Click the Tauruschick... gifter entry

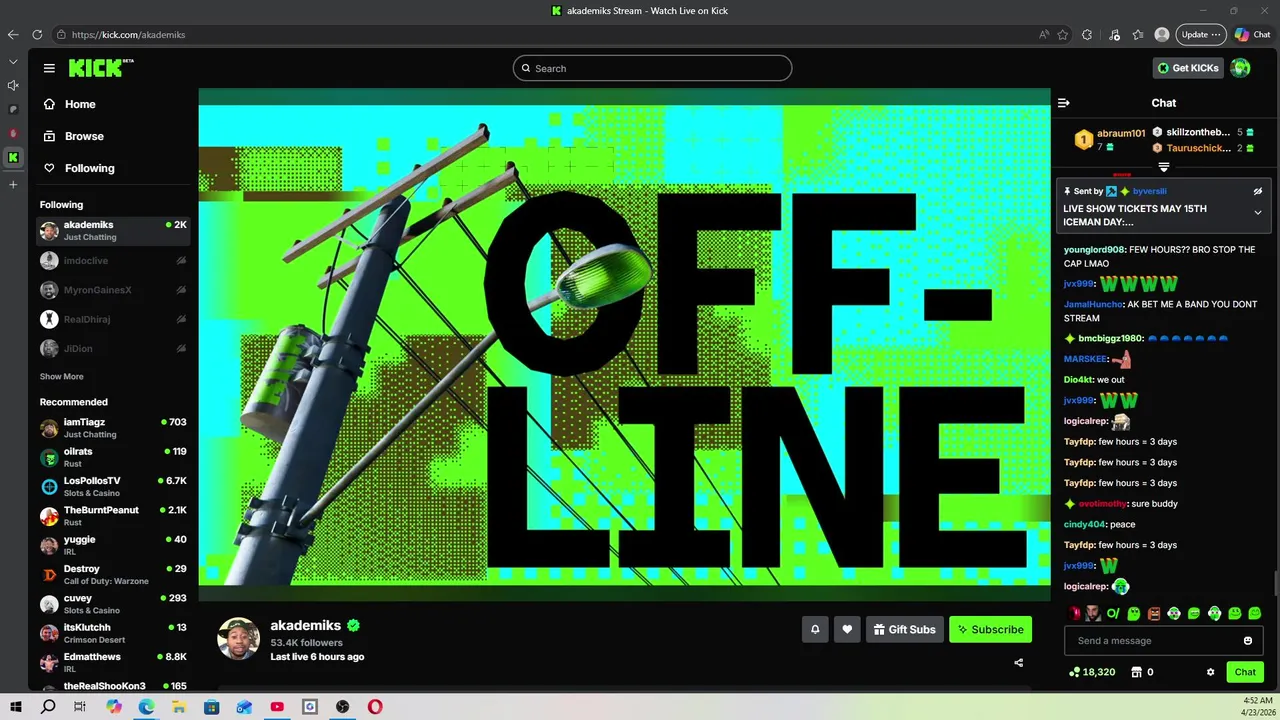coord(1203,148)
